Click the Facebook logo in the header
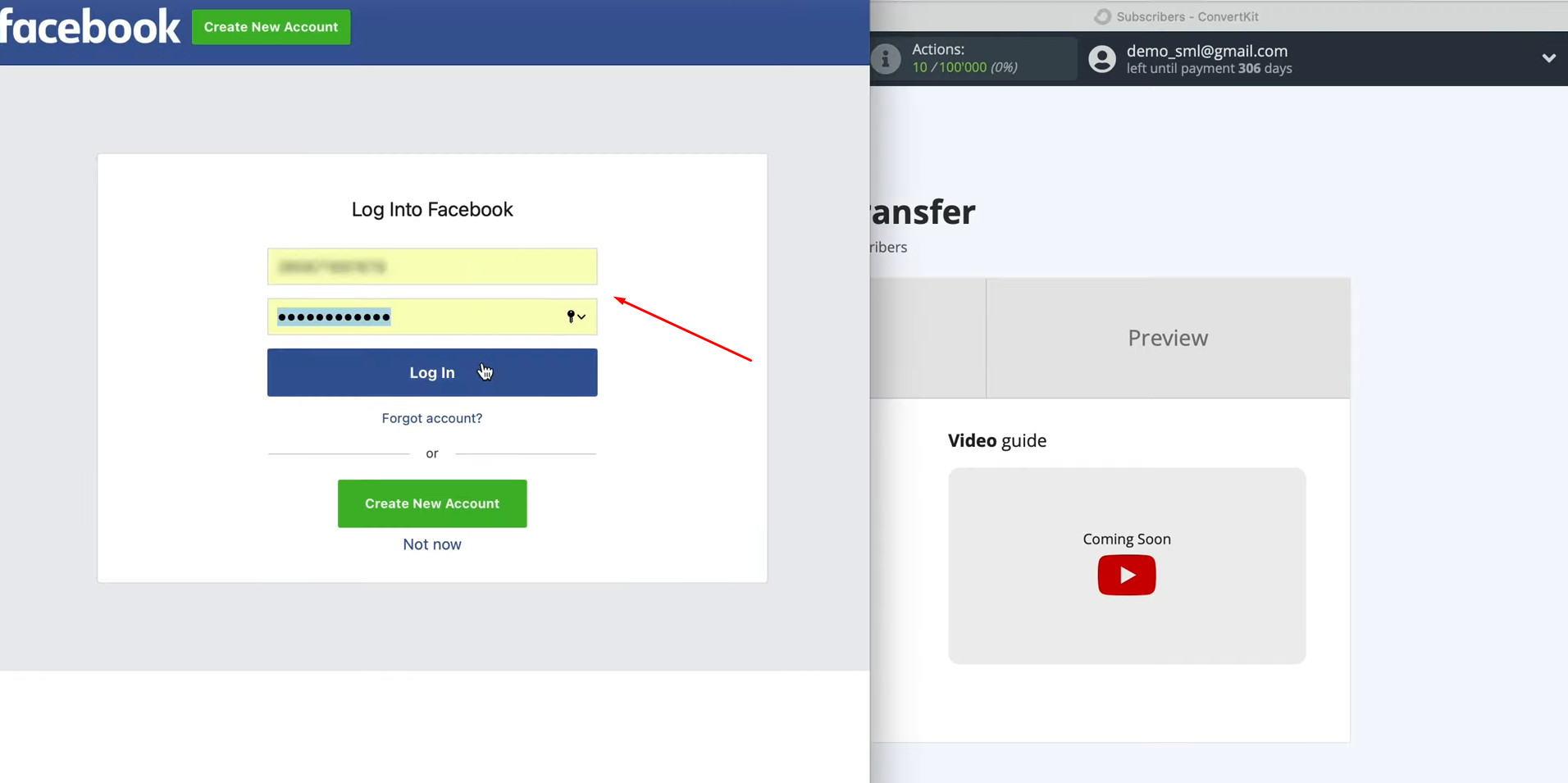The image size is (1568, 783). point(89,27)
